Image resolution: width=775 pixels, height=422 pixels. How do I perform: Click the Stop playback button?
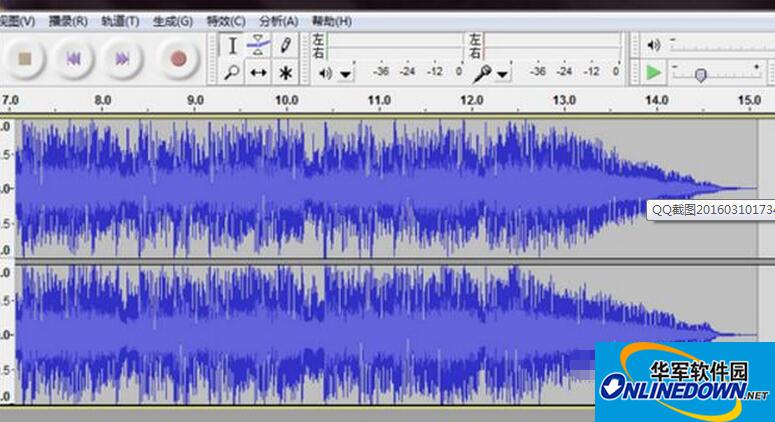point(24,59)
